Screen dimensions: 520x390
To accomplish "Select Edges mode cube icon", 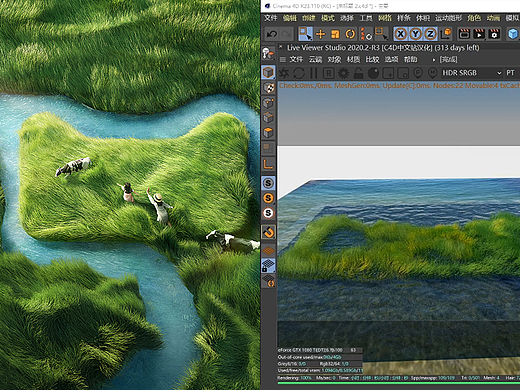I will [x=268, y=117].
